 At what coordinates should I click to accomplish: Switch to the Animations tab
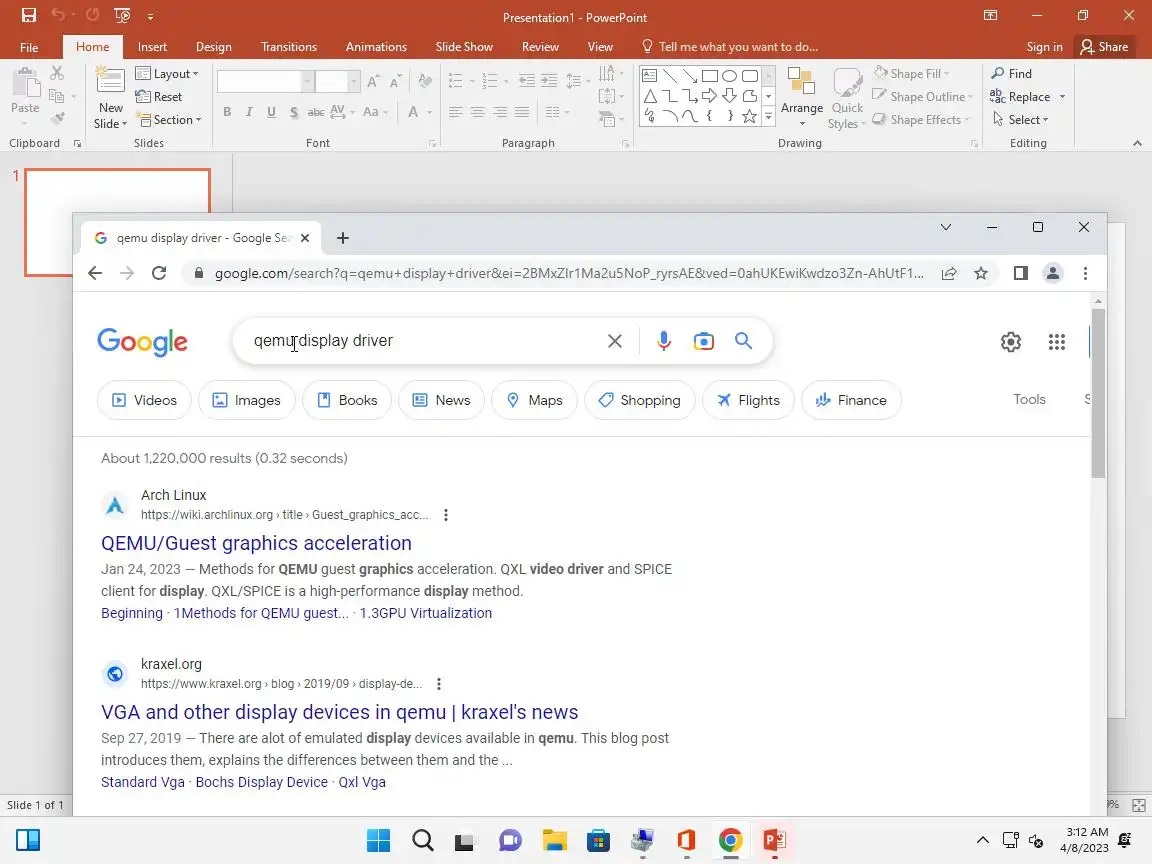pos(376,46)
